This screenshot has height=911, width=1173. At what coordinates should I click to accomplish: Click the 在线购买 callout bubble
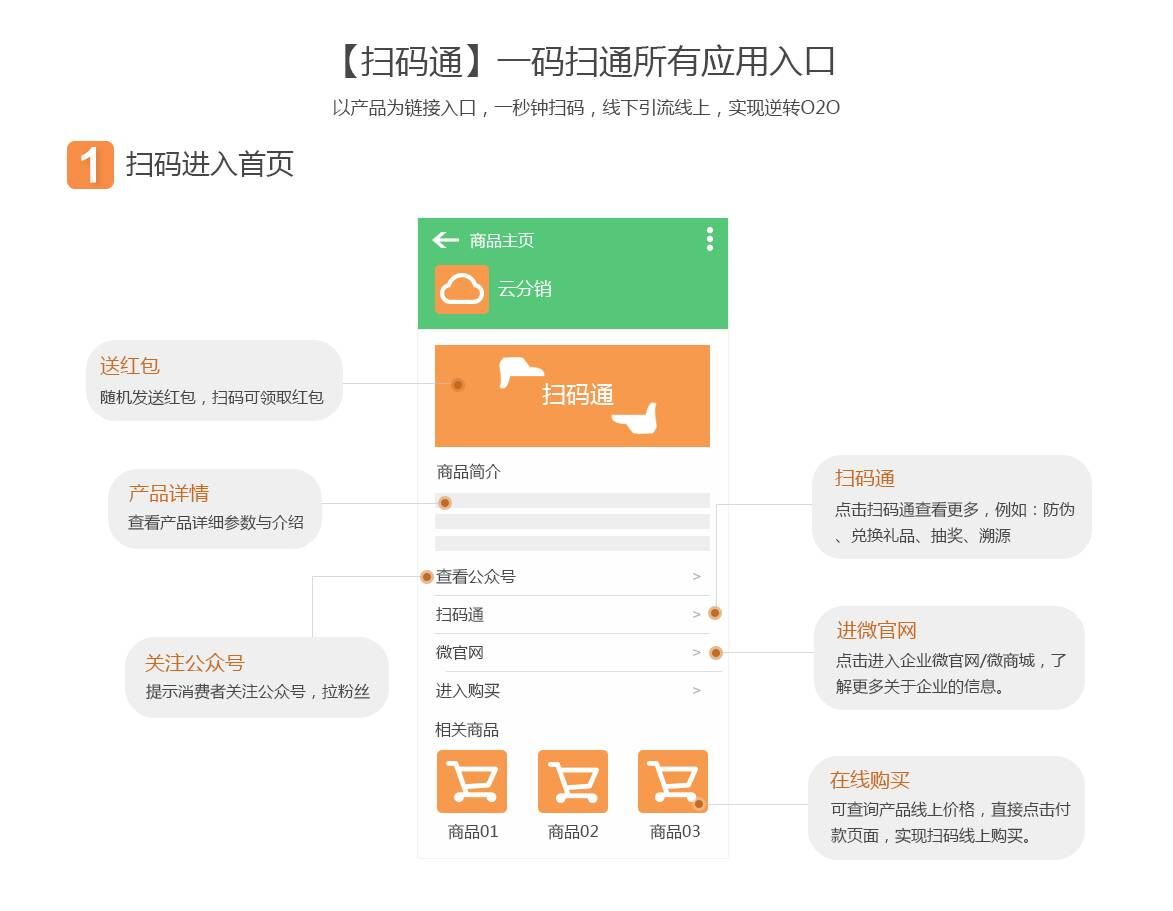945,808
